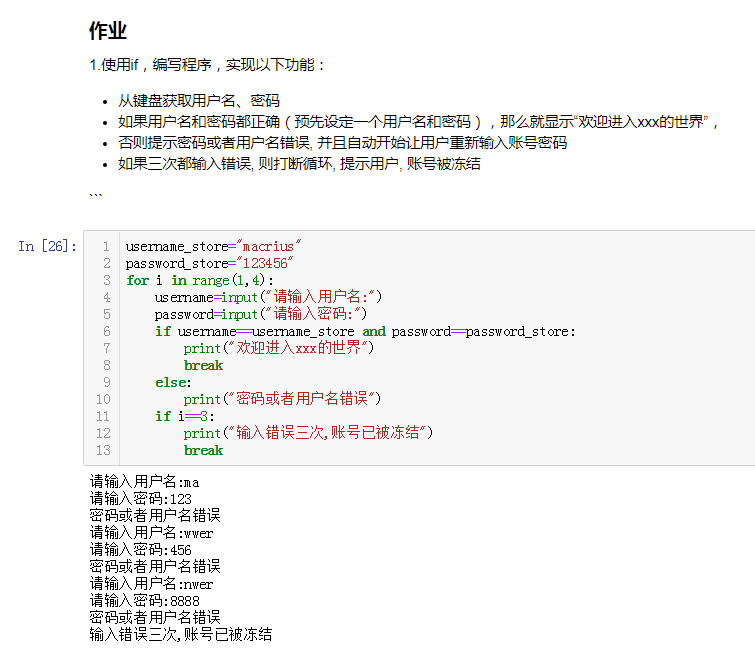The image size is (755, 654).
Task: Select bullet starting '否则提示密码或者用户名错误'
Action: point(342,143)
